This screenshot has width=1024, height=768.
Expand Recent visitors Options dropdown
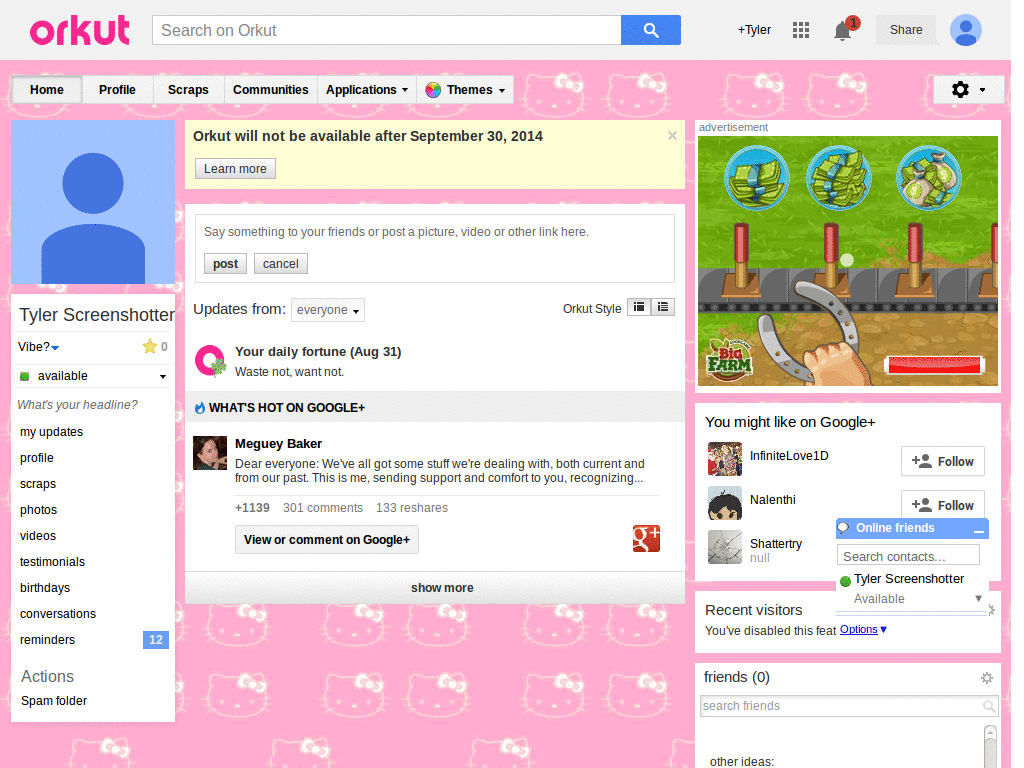863,630
